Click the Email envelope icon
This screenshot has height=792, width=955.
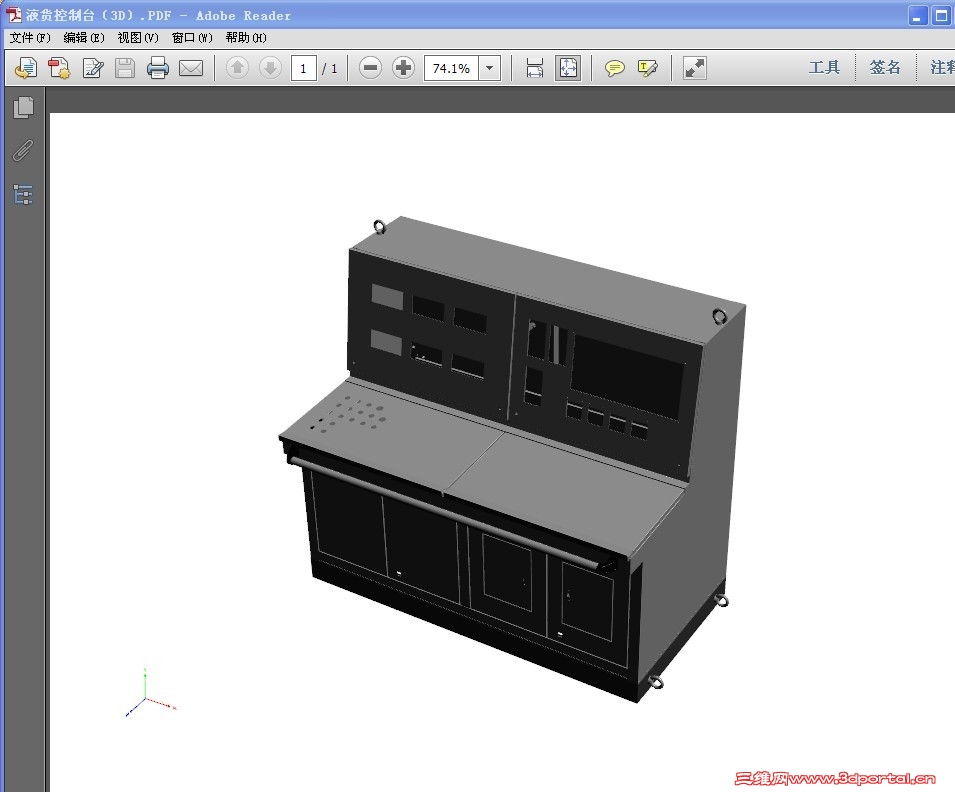(x=191, y=68)
